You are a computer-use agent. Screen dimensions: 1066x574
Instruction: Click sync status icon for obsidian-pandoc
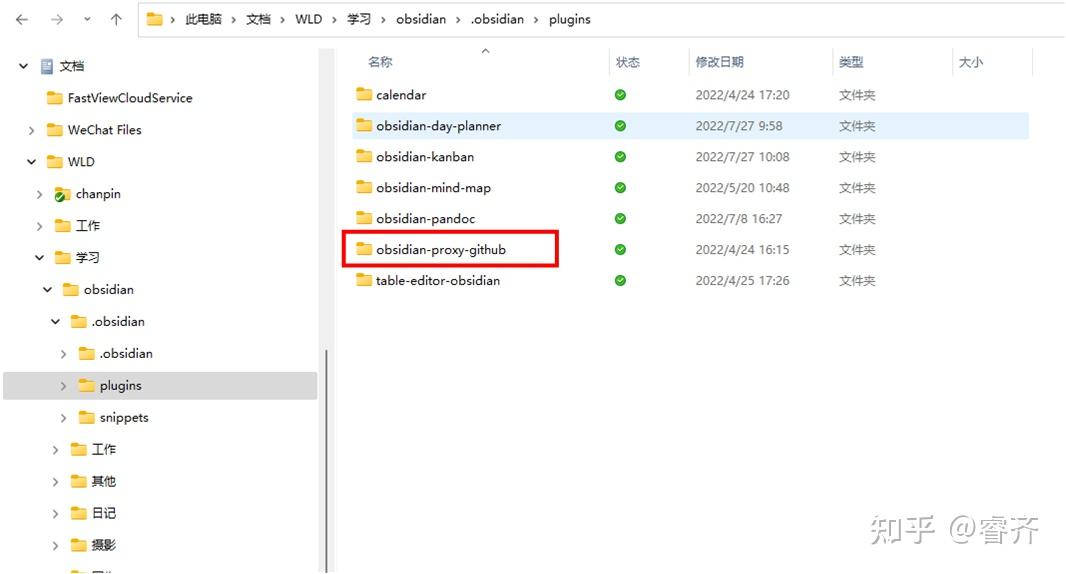[x=620, y=218]
